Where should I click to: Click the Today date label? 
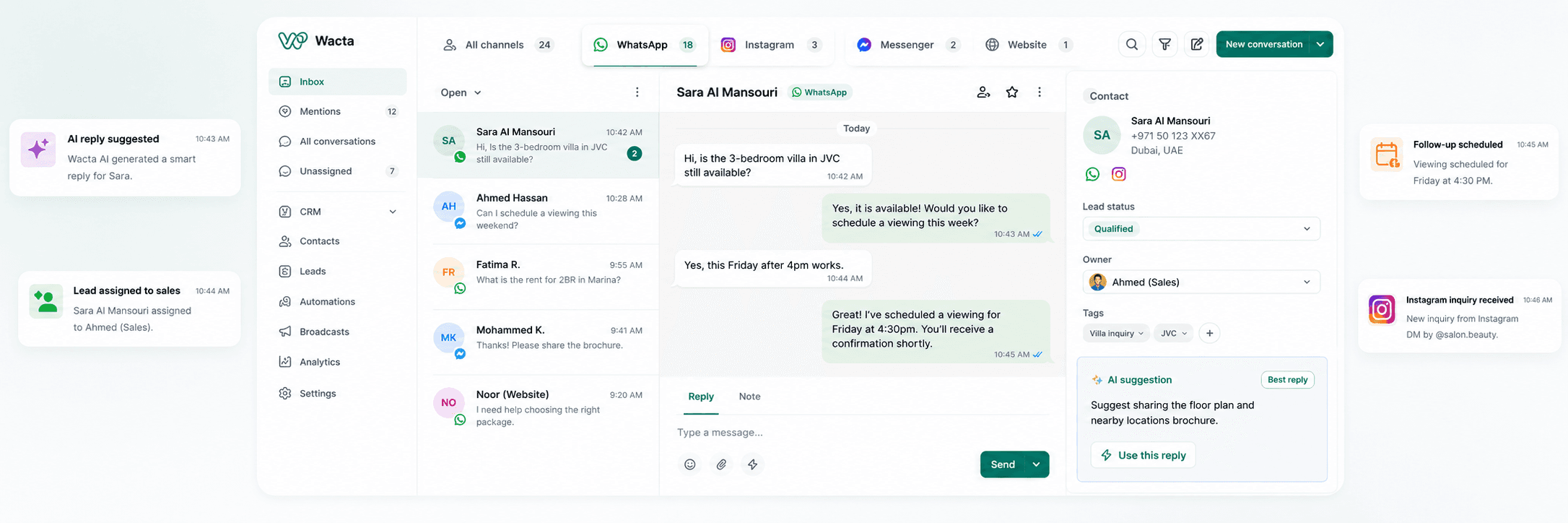pos(856,129)
